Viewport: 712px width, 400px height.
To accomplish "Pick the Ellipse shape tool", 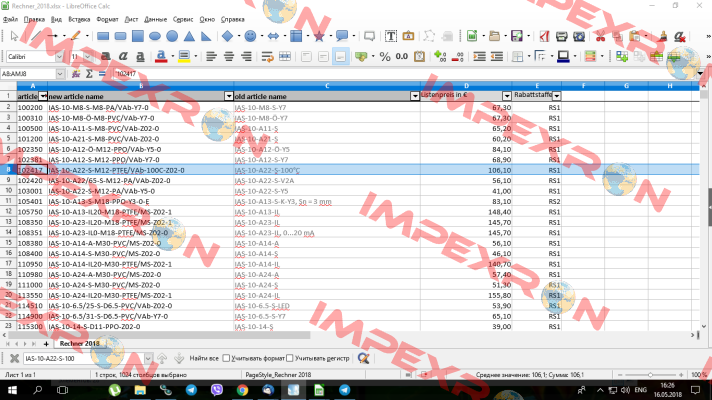I will tap(155, 36).
